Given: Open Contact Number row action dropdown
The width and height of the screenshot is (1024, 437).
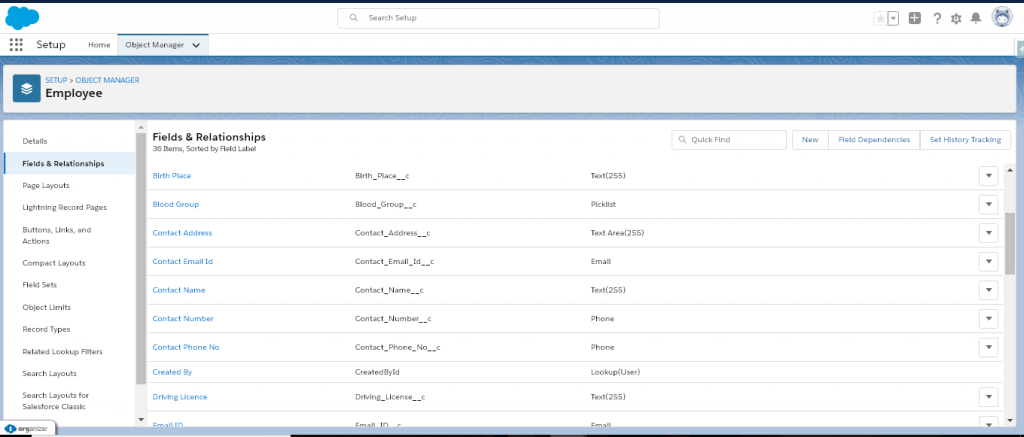Looking at the screenshot, I should point(989,319).
